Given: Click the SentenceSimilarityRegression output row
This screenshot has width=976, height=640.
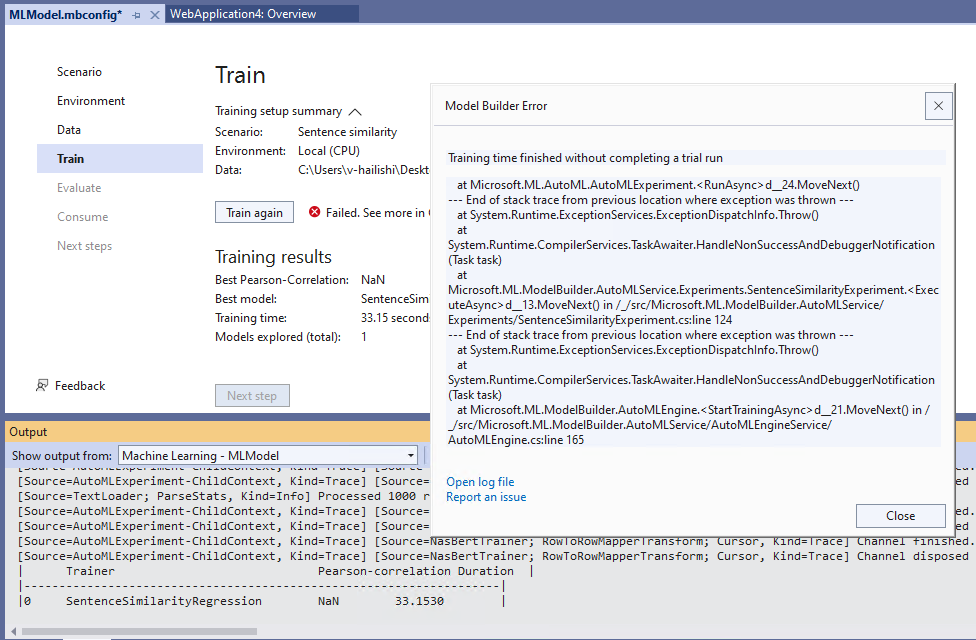Looking at the screenshot, I should tap(261, 601).
